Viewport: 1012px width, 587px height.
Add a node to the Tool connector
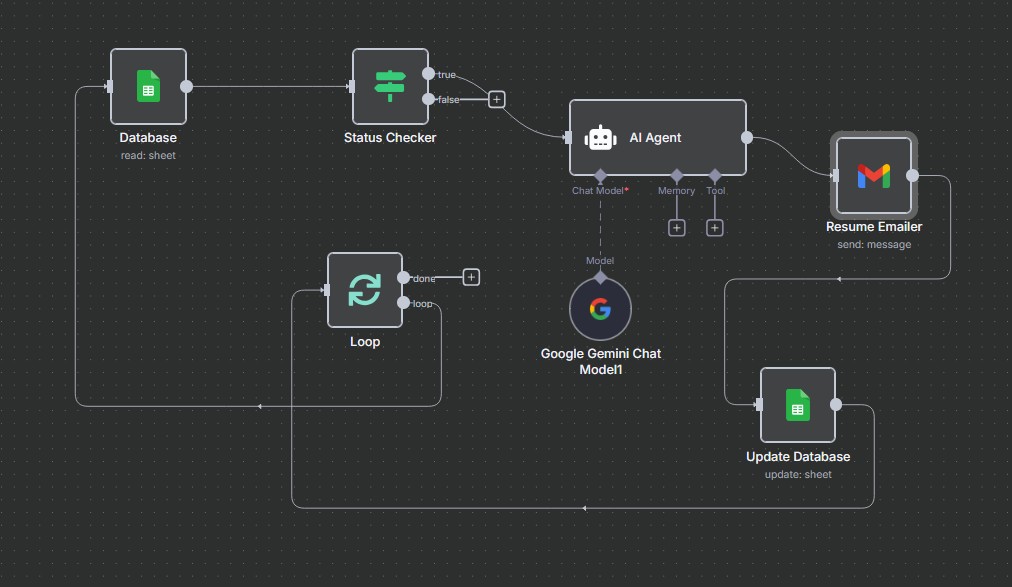coord(715,228)
